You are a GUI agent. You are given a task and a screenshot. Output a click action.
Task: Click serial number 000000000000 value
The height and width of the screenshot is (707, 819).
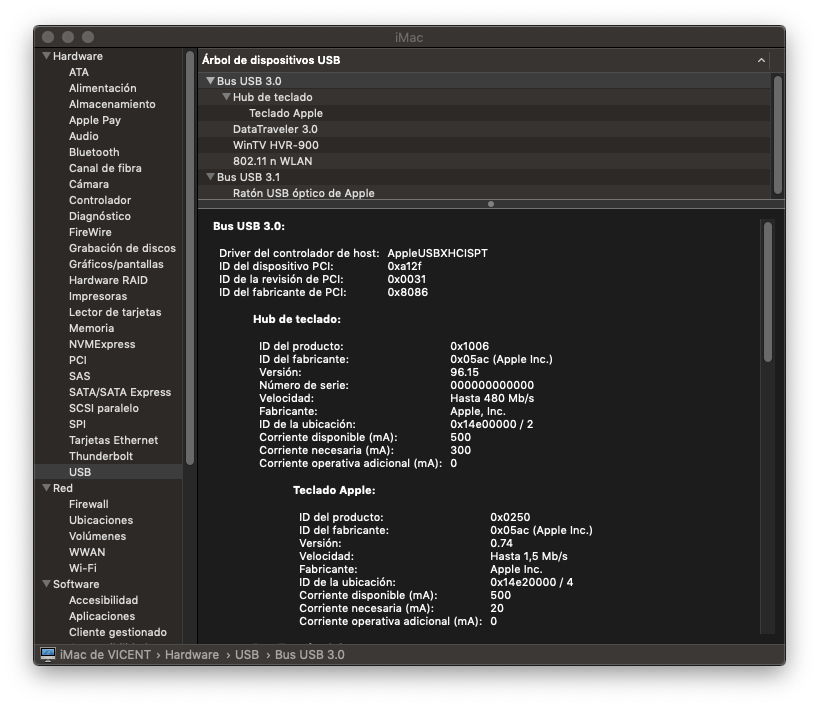[x=492, y=385]
